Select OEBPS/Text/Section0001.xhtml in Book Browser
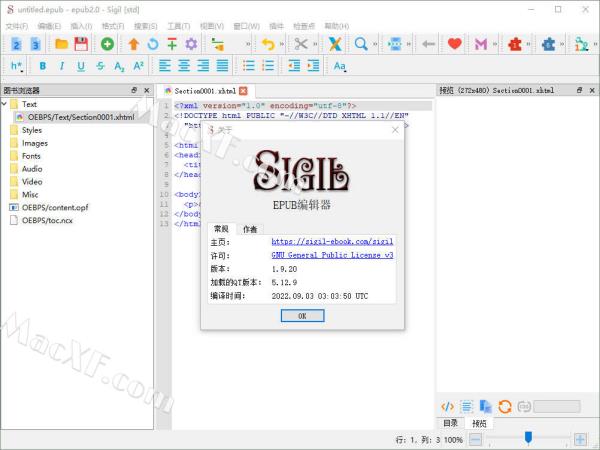 (x=80, y=117)
